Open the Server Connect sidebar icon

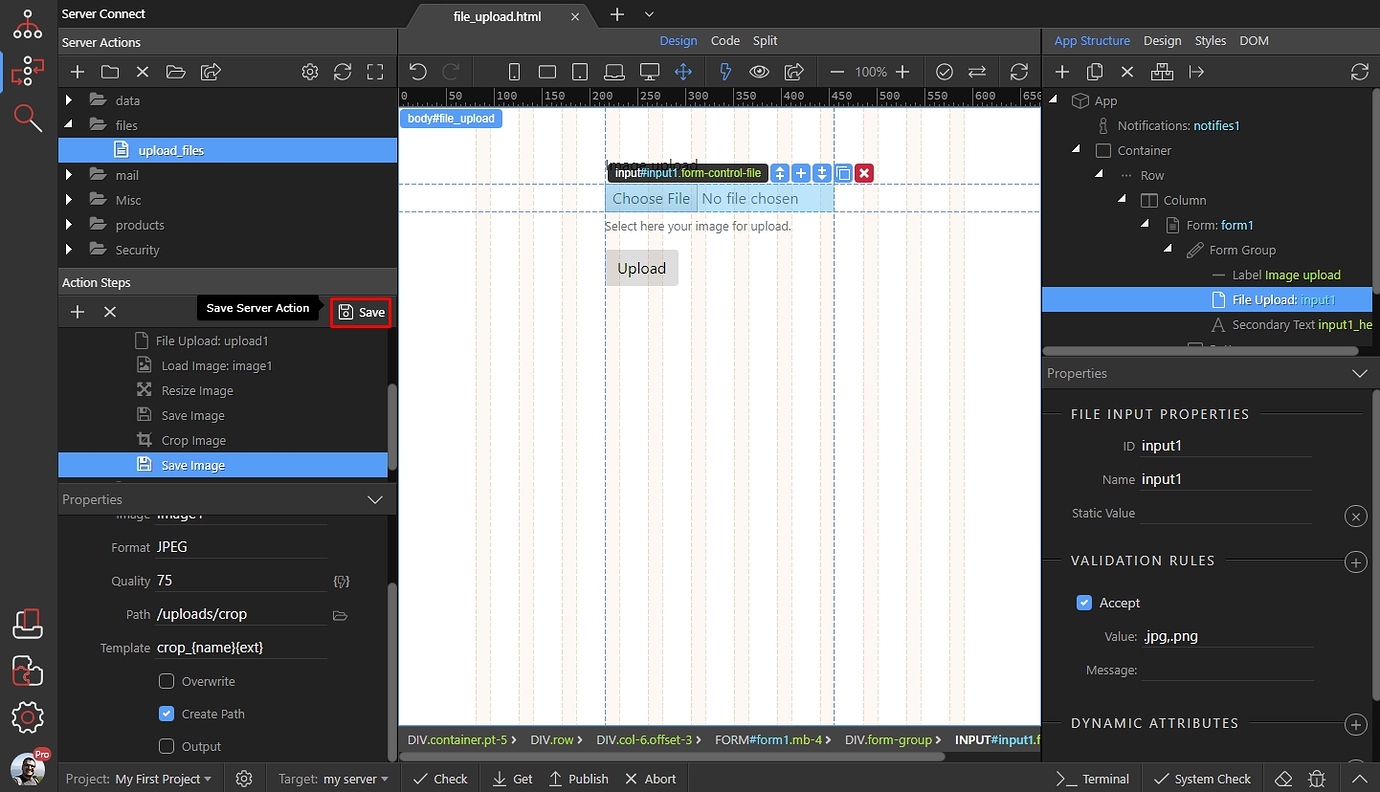click(x=28, y=72)
